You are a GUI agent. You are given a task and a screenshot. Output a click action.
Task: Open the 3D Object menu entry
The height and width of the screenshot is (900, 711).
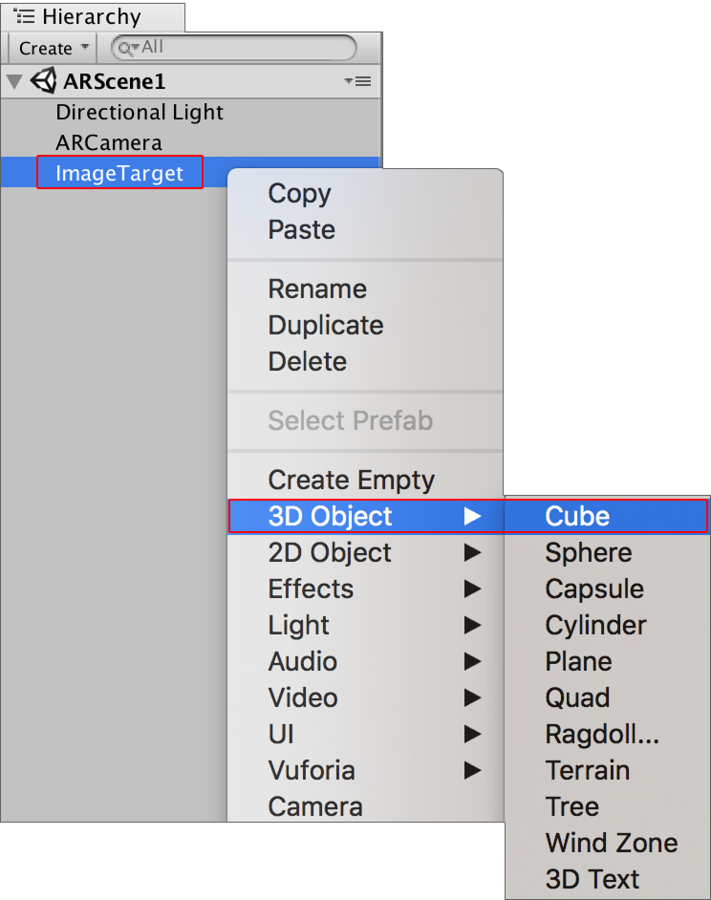(x=366, y=516)
